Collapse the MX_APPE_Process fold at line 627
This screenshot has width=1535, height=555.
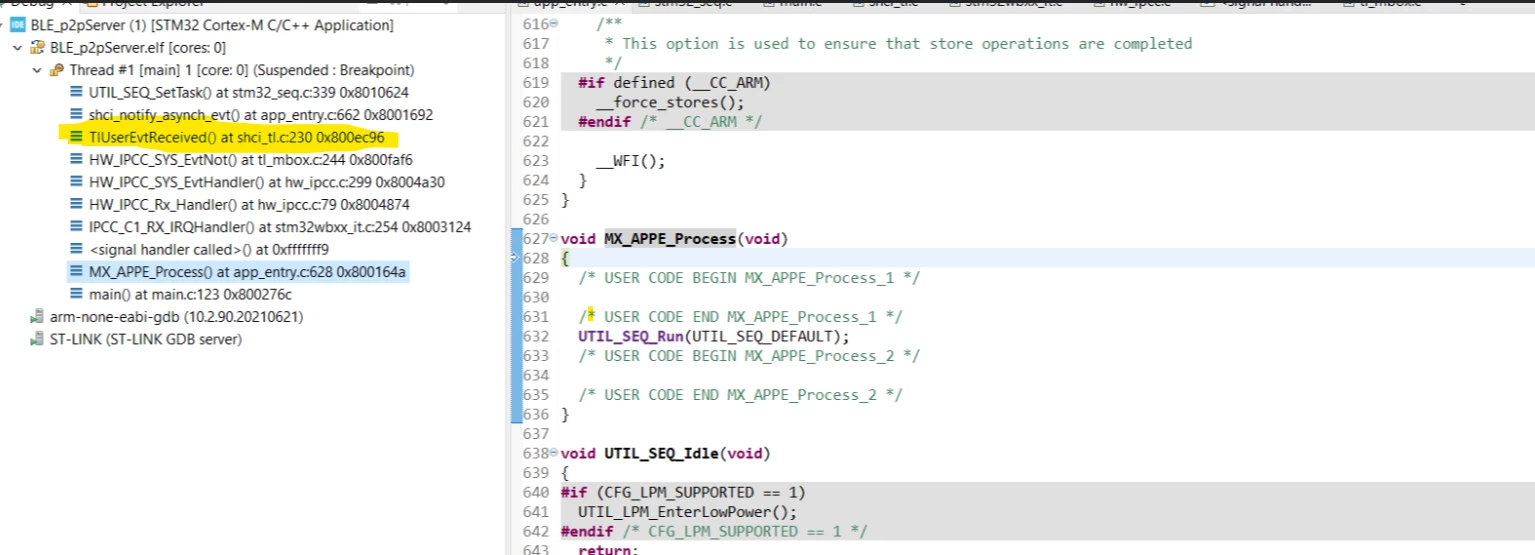[x=555, y=239]
